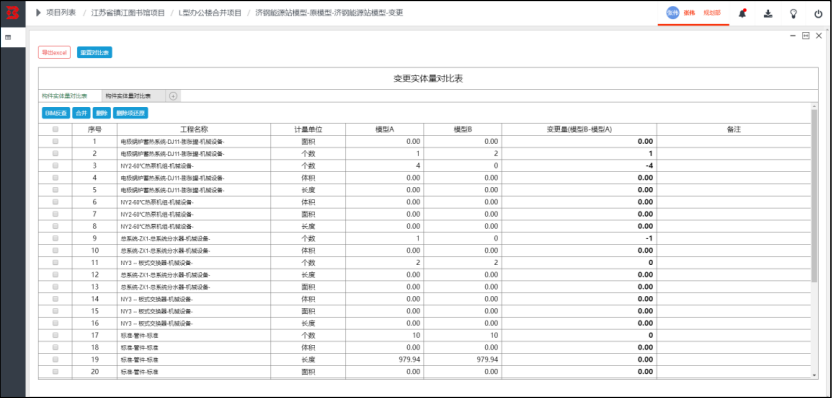The image size is (832, 398).
Task: Click the 备注 cell of row 2
Action: (x=734, y=153)
